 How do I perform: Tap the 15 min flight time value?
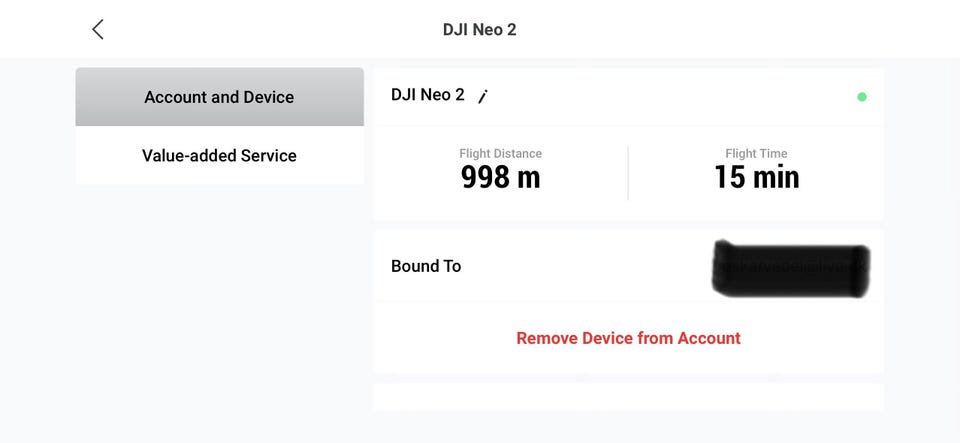pyautogui.click(x=756, y=177)
